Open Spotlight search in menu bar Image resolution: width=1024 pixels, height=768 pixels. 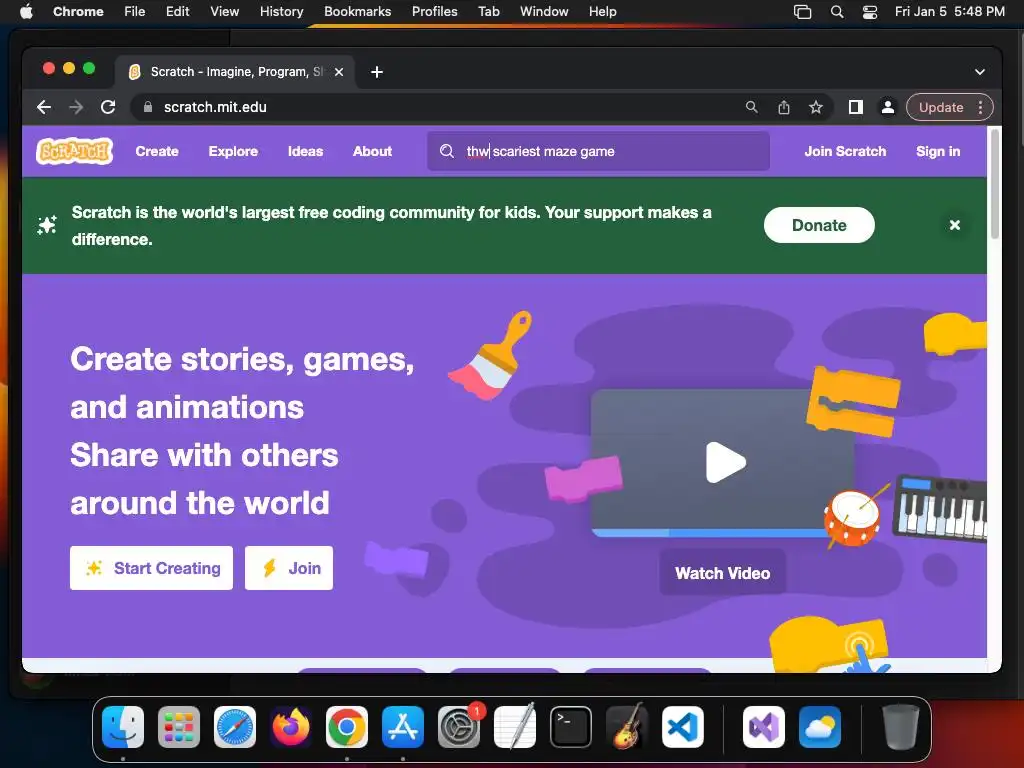pos(837,12)
